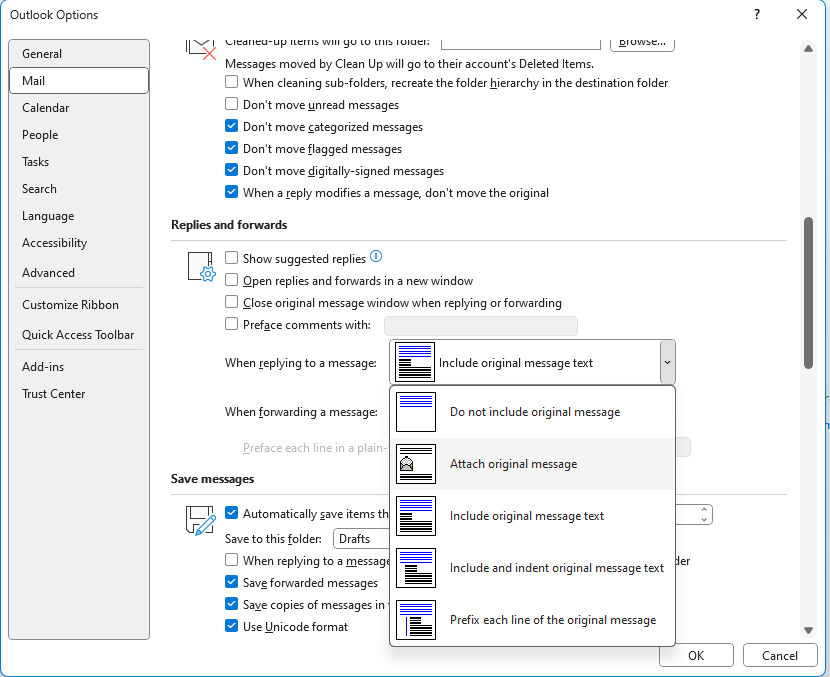Click the OK button

(696, 655)
